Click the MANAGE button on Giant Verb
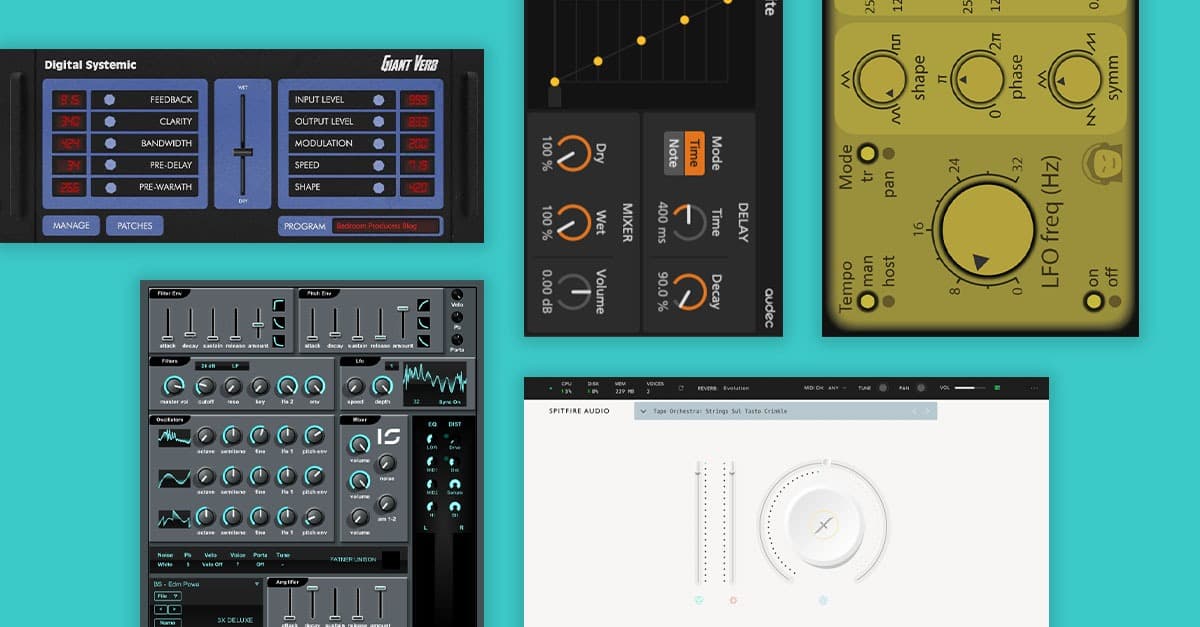The height and width of the screenshot is (627, 1200). pos(72,225)
